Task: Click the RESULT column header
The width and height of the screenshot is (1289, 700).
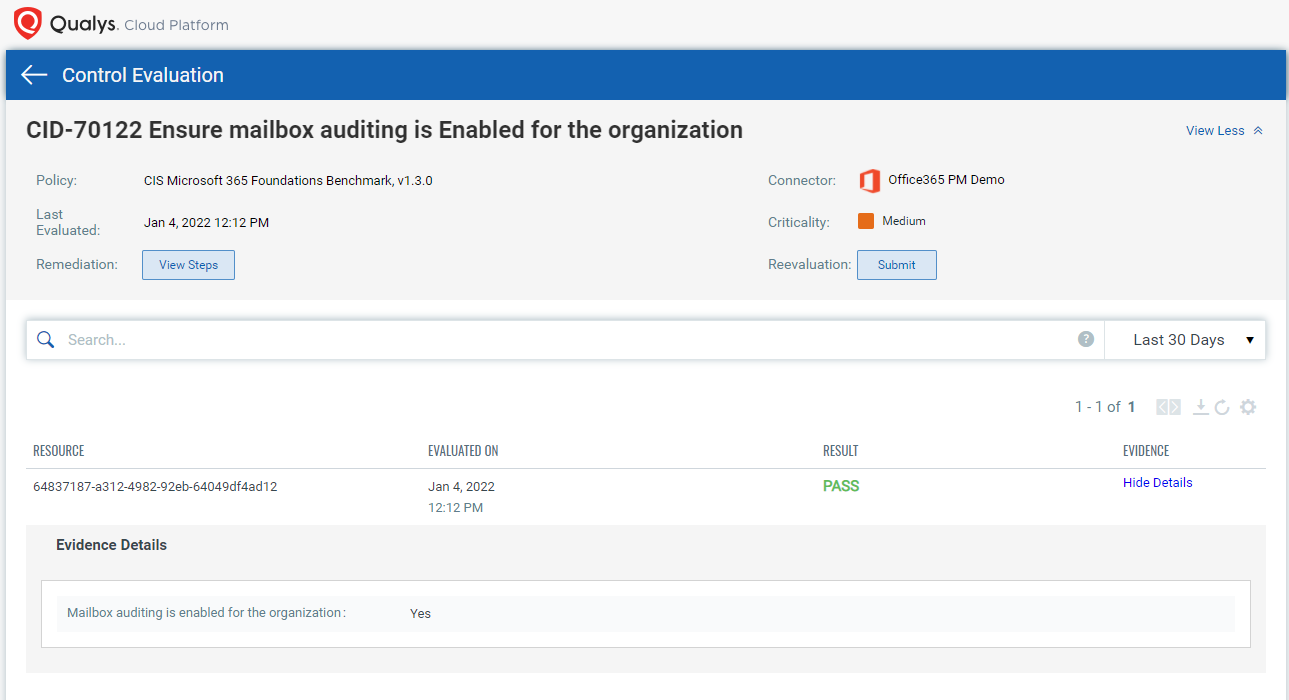Action: [x=841, y=451]
